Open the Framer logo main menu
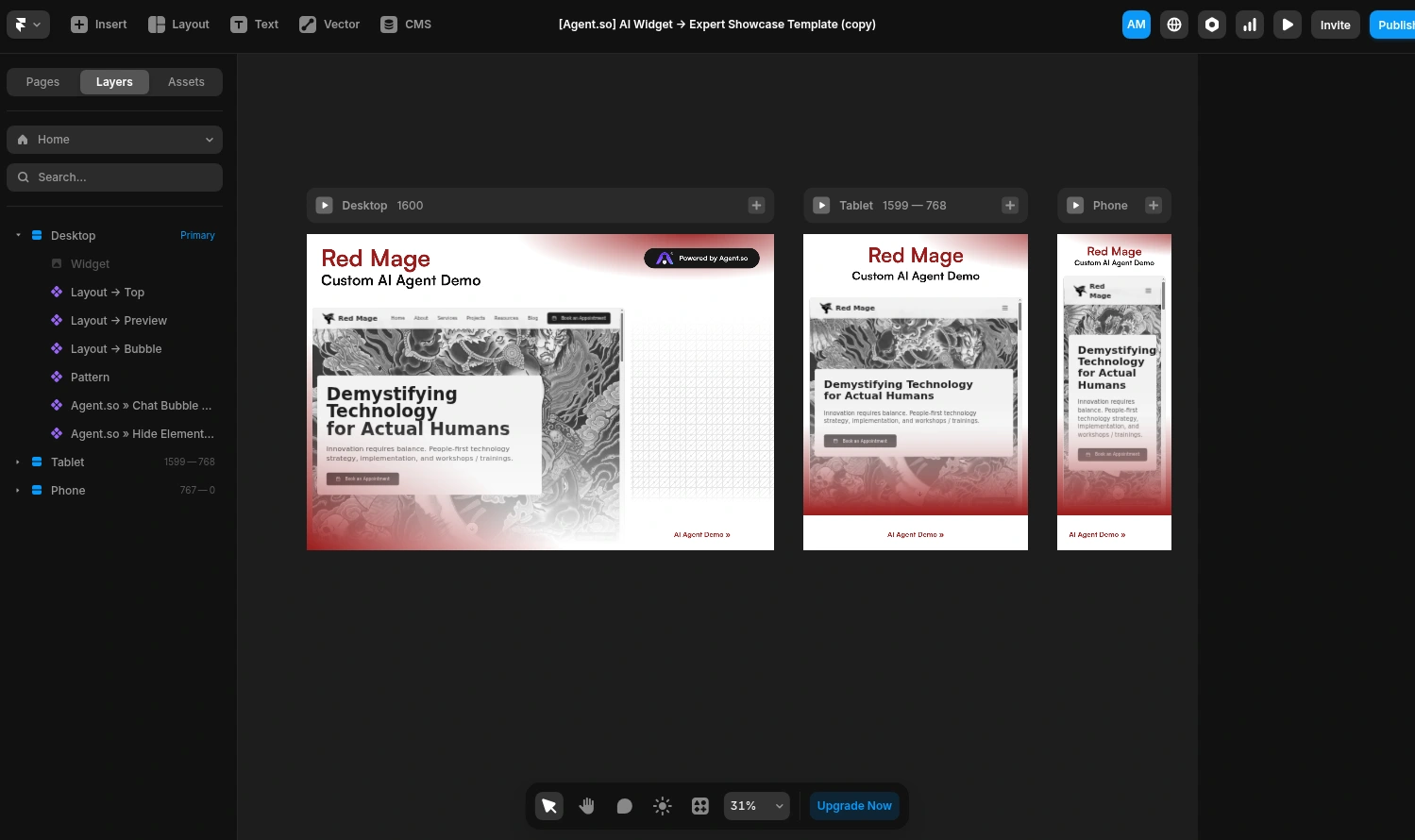The height and width of the screenshot is (840, 1415). point(28,25)
